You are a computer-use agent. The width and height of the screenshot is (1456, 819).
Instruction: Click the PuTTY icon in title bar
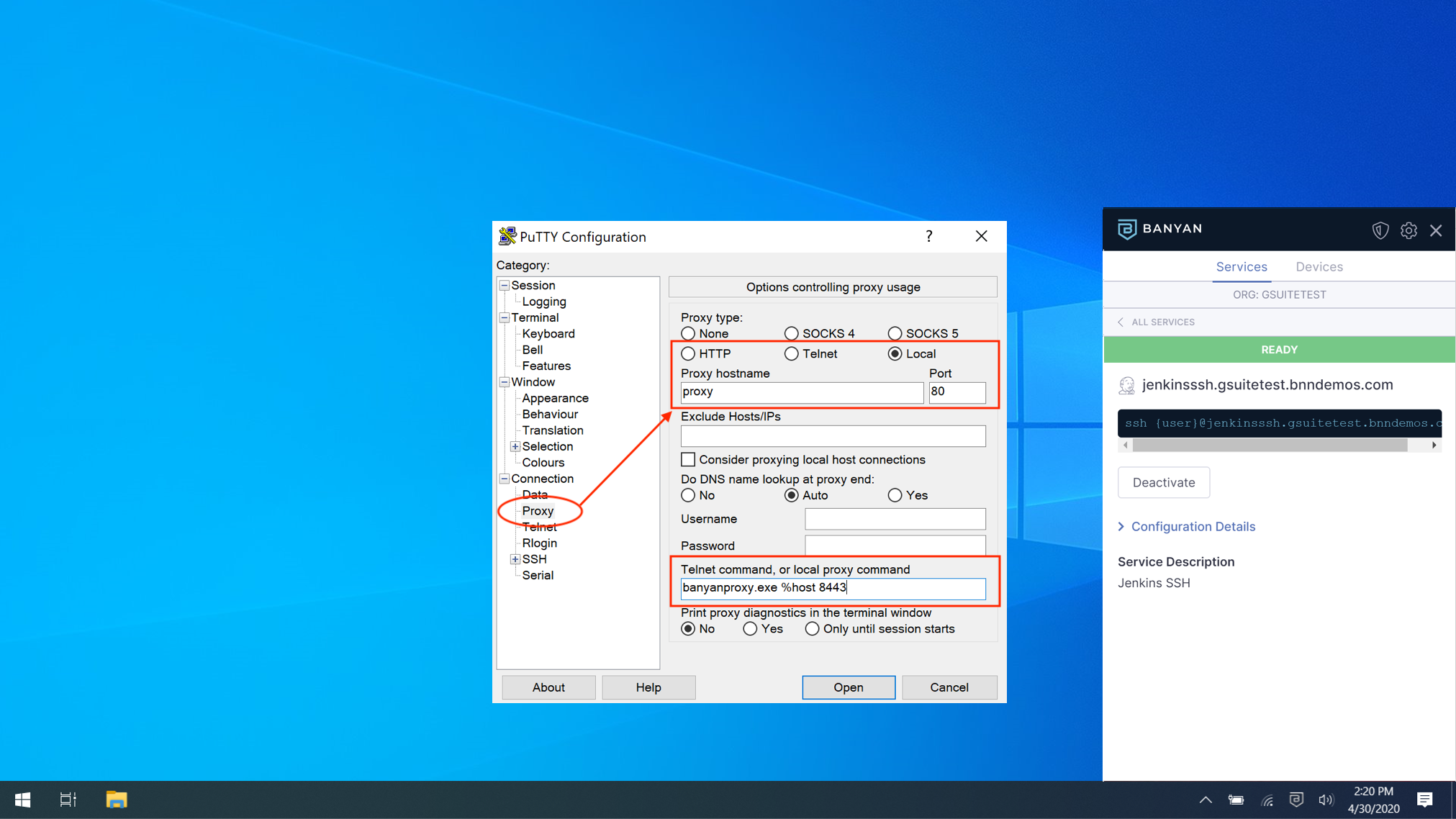pyautogui.click(x=507, y=236)
